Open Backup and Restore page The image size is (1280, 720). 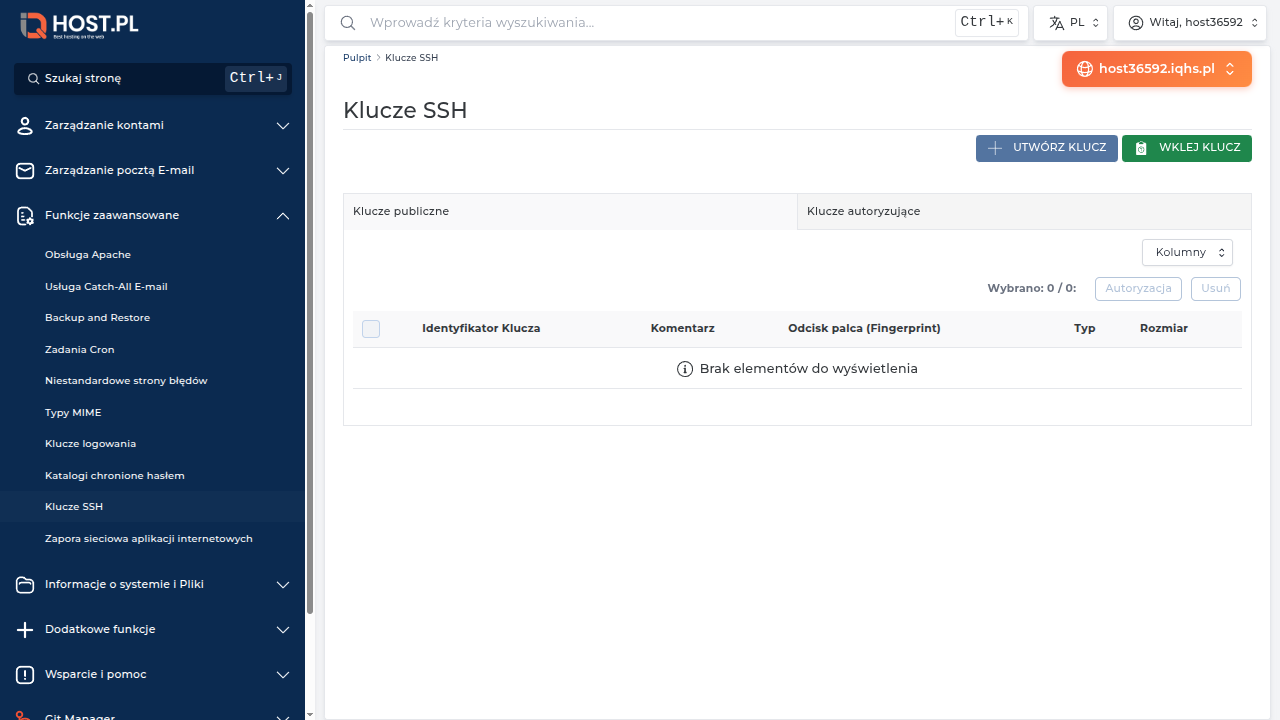pyautogui.click(x=97, y=318)
